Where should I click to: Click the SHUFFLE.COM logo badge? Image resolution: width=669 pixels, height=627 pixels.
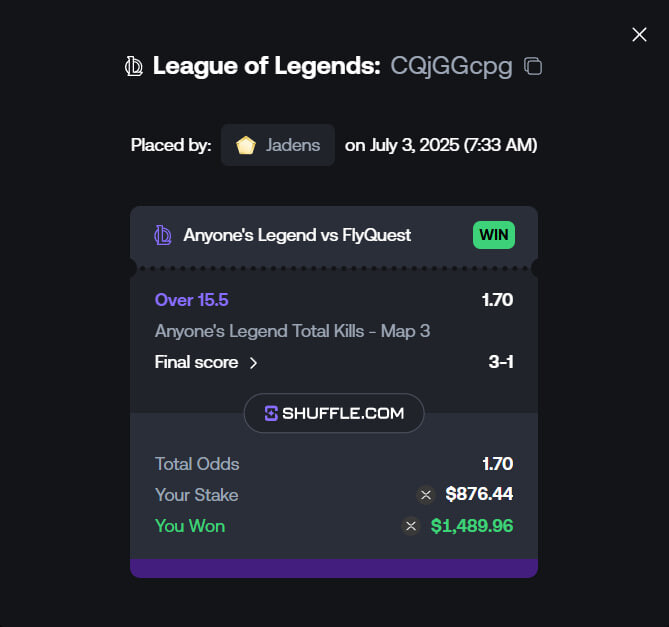coord(334,413)
